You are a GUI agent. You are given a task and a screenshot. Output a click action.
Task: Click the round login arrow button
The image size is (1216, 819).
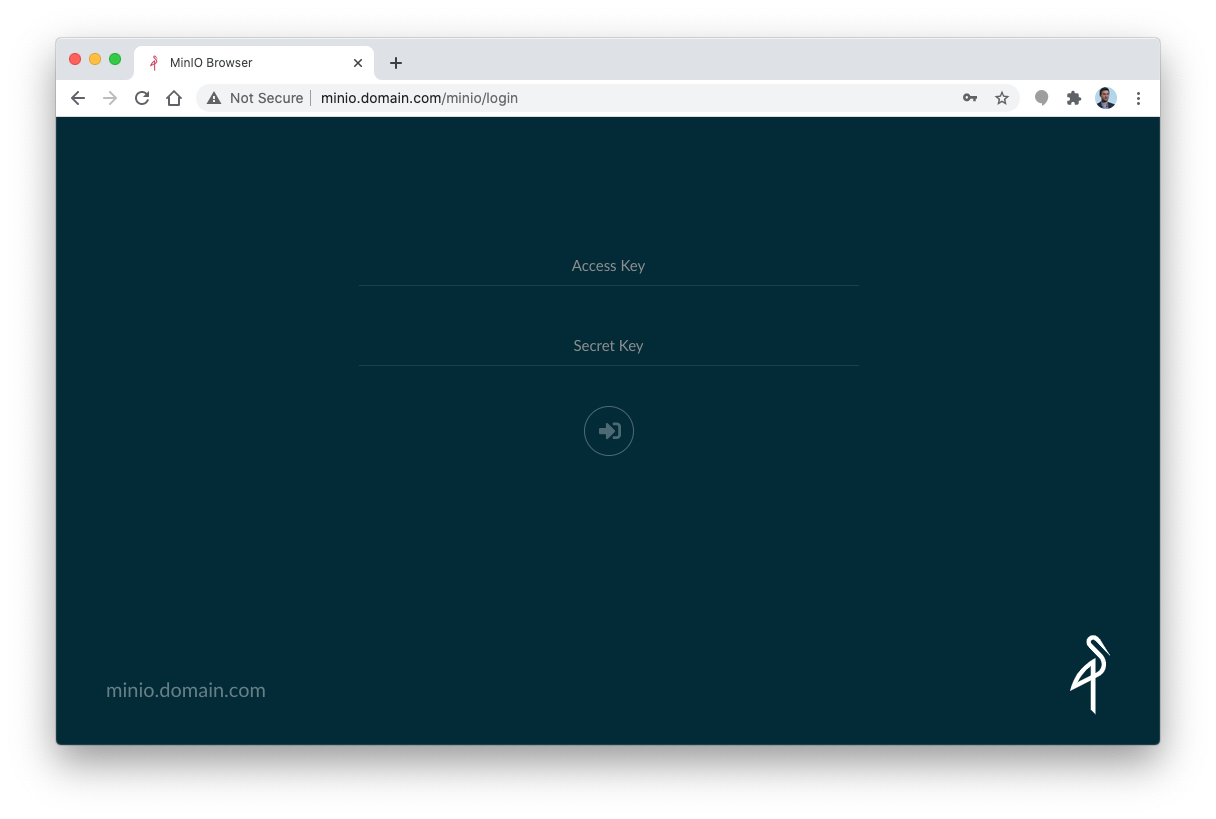click(x=609, y=431)
